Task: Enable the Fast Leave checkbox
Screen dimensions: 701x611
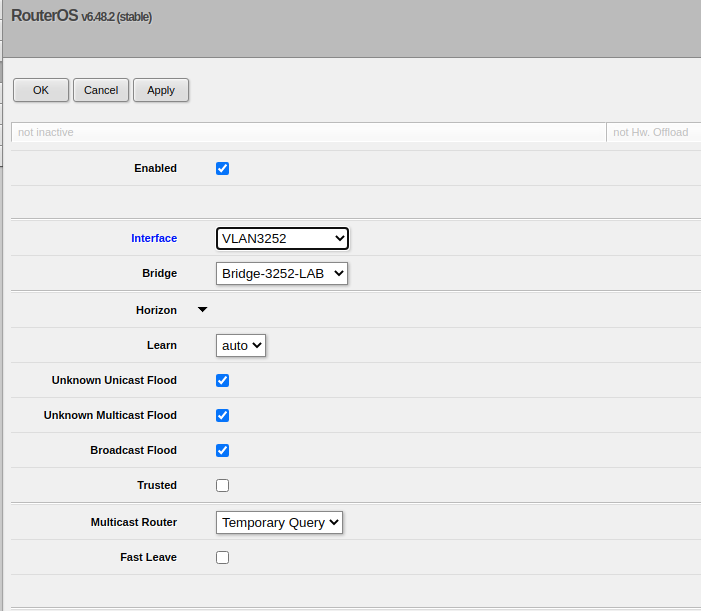Action: (x=223, y=557)
